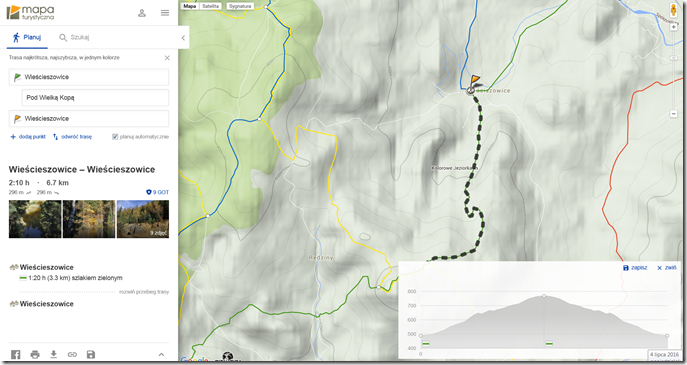Viewport: 687px width, 365px height.
Task: Open the second autumn trees thumbnail
Action: (89, 219)
